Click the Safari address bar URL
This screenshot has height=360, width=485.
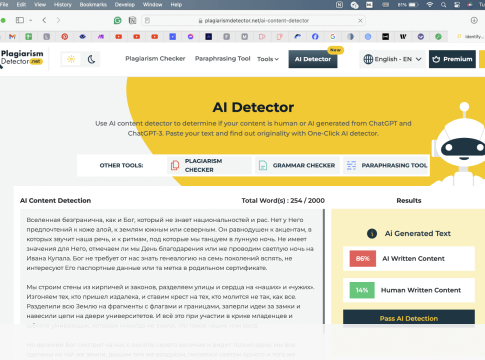256,21
